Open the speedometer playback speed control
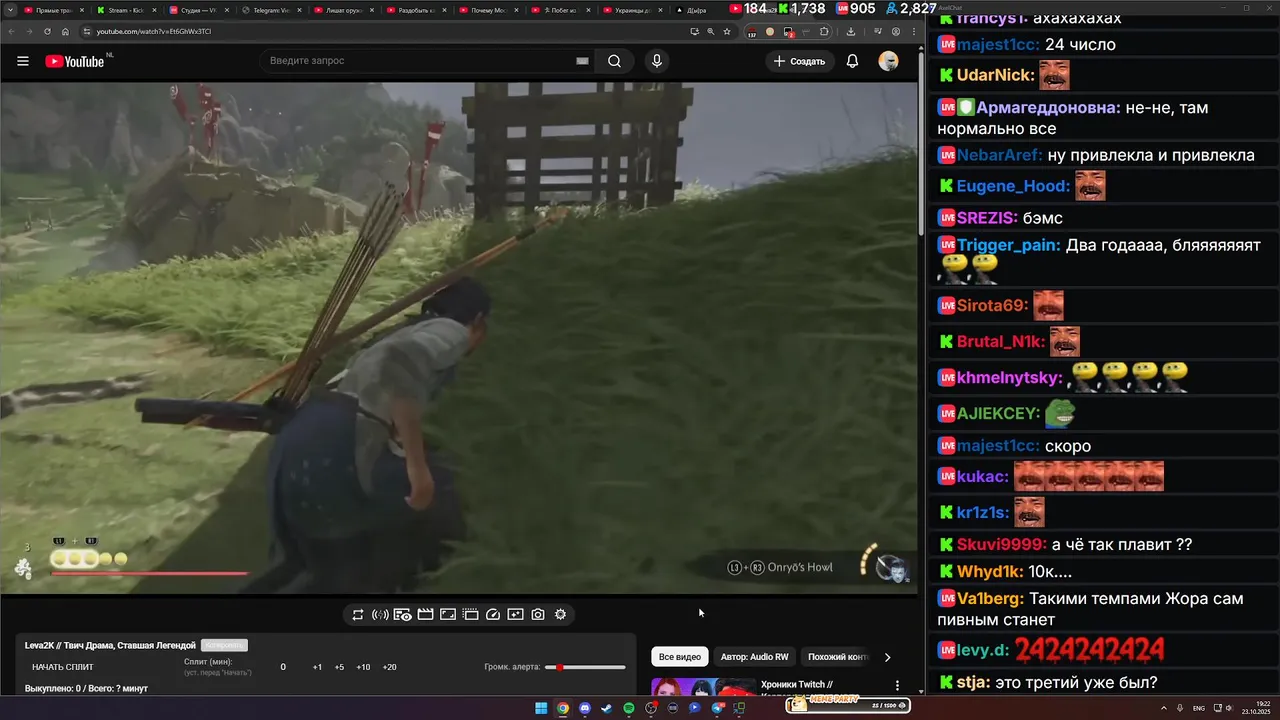Image resolution: width=1280 pixels, height=720 pixels. (x=492, y=615)
